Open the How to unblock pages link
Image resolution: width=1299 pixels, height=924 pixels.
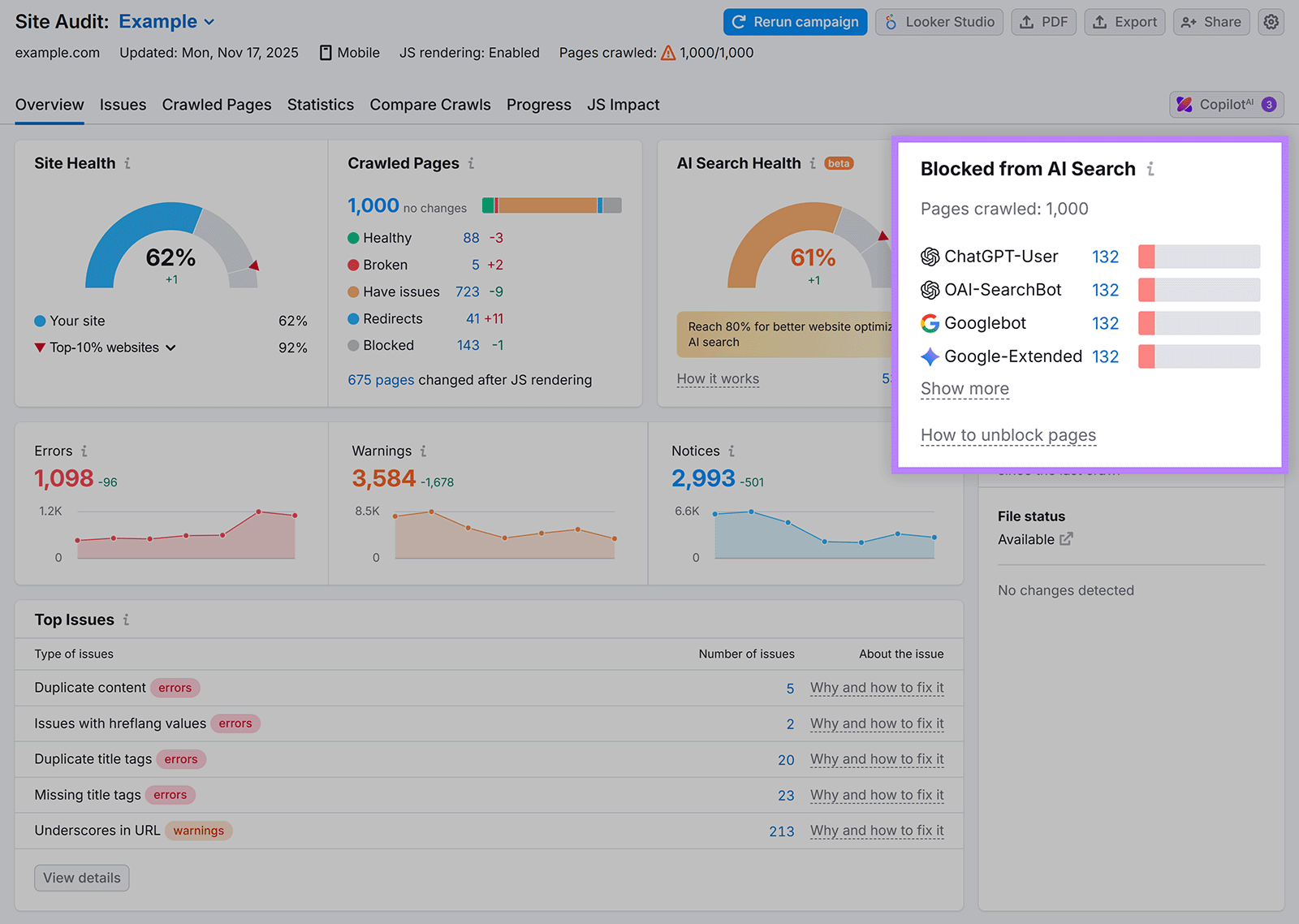pos(1008,435)
